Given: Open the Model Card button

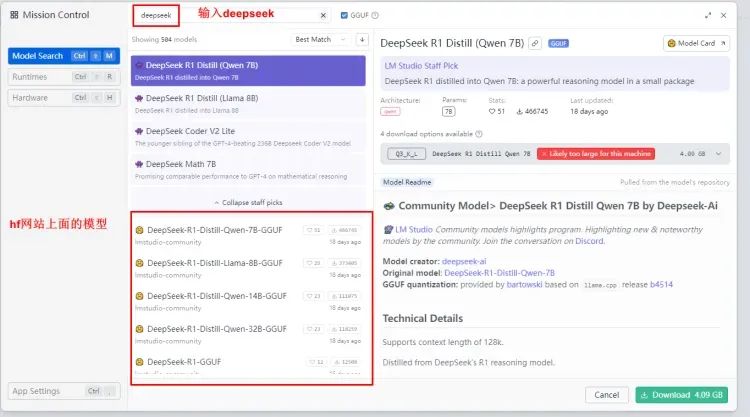Looking at the screenshot, I should click(x=696, y=43).
